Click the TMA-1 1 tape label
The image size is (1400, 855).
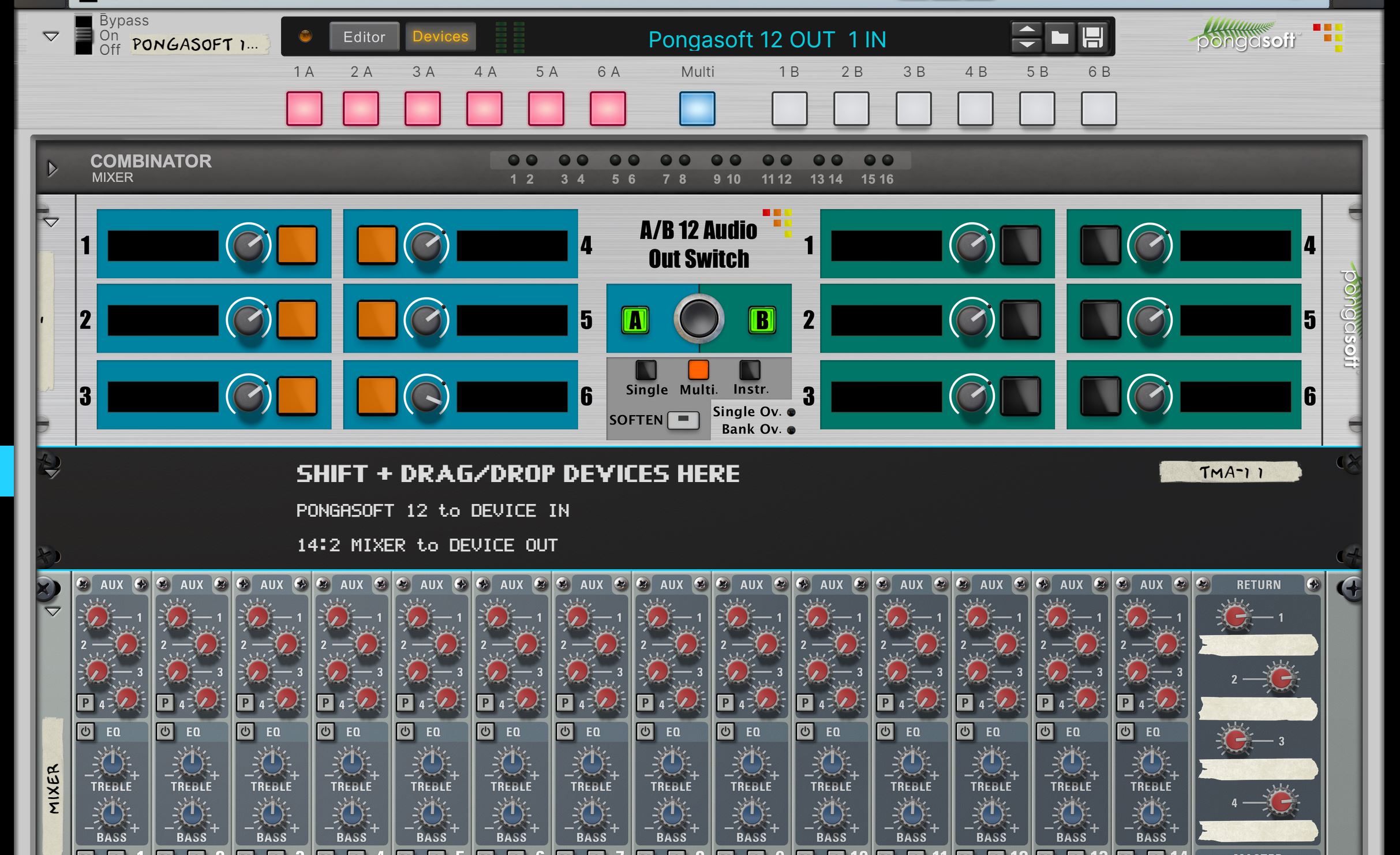point(1230,472)
